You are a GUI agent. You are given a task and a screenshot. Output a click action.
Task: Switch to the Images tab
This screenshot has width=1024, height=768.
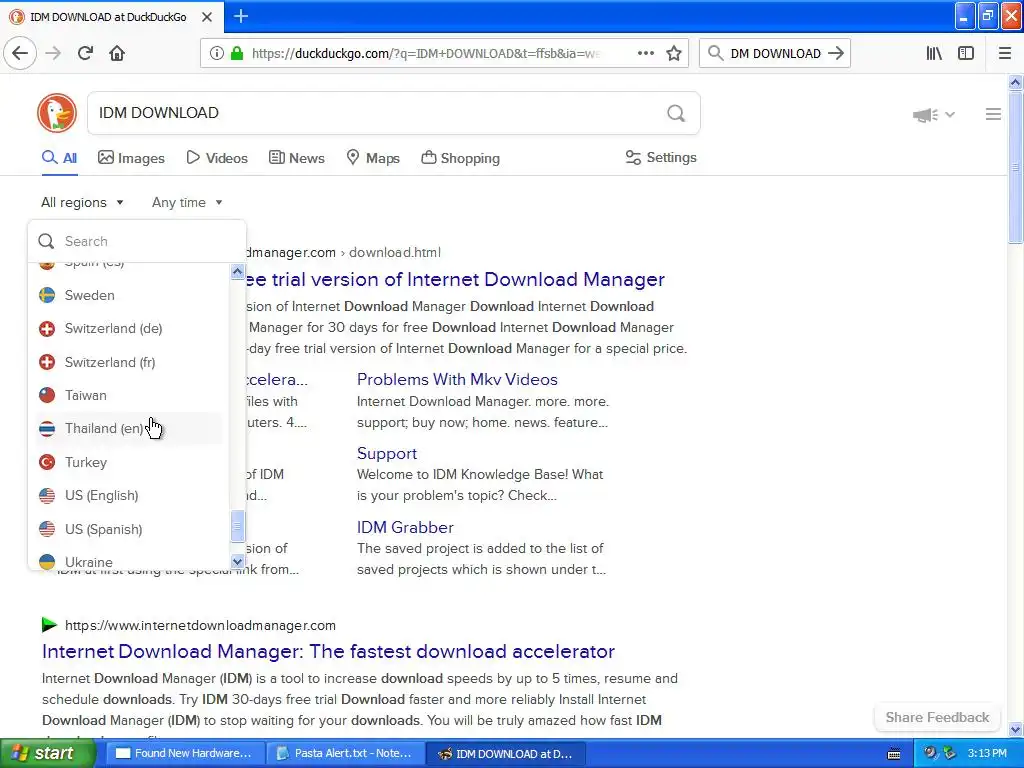(x=131, y=158)
